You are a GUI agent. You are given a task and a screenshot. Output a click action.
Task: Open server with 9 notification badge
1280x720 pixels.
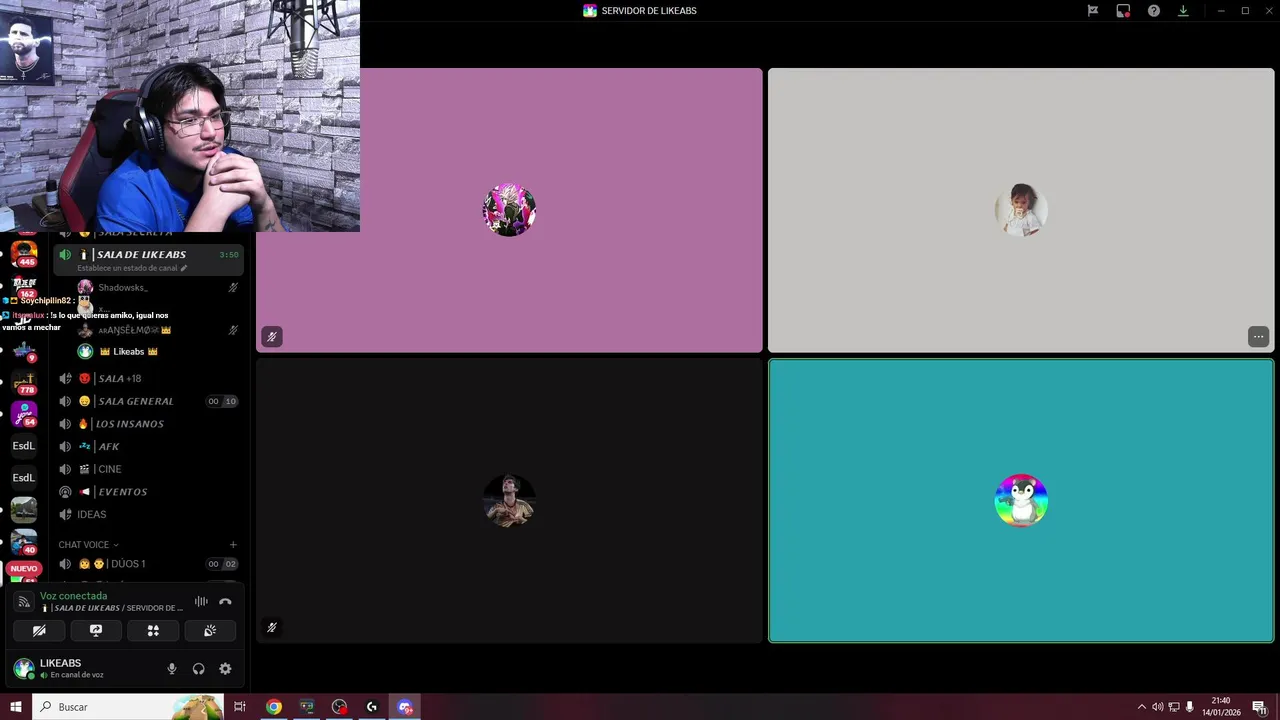coord(24,350)
